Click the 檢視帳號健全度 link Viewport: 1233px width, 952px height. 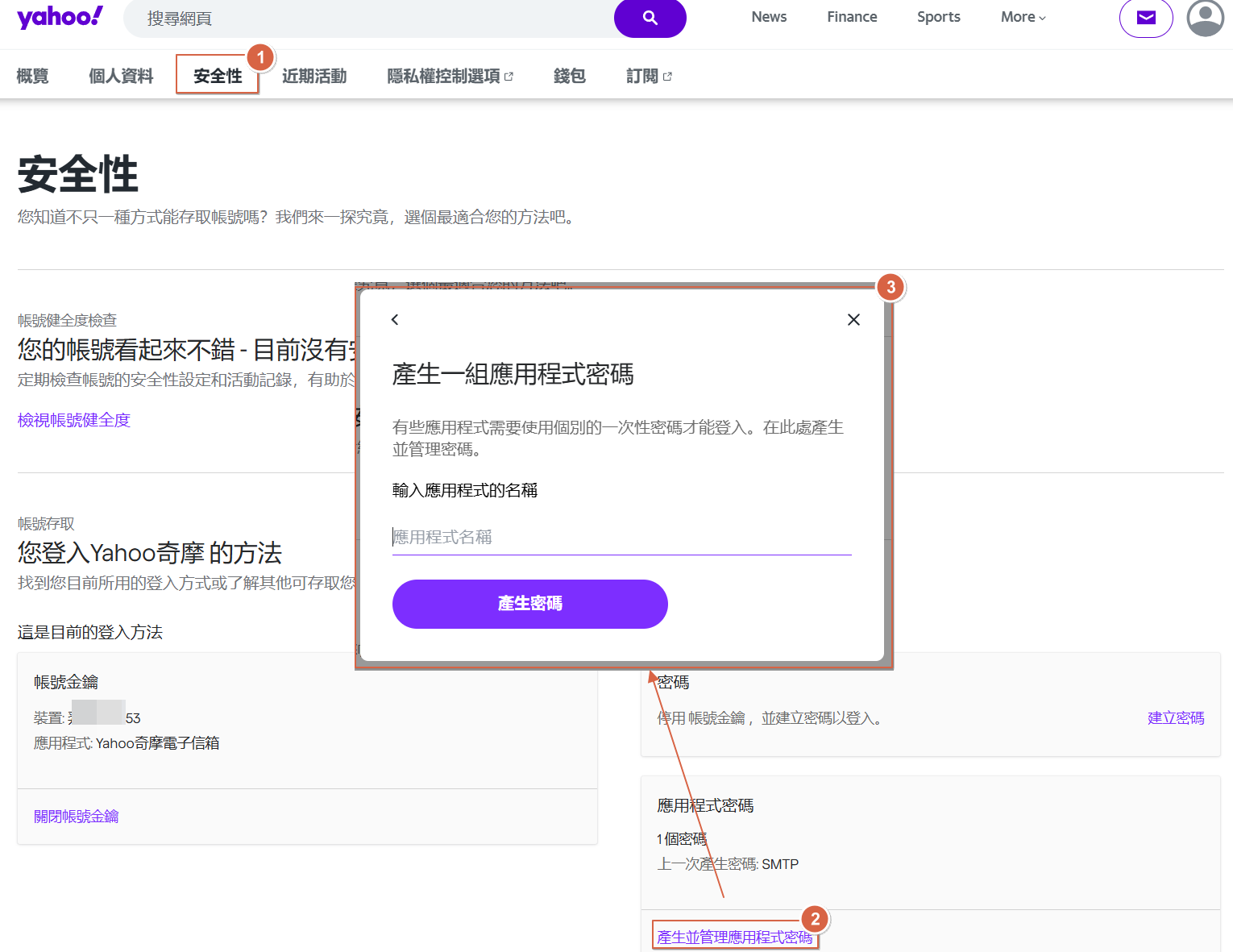[x=74, y=420]
